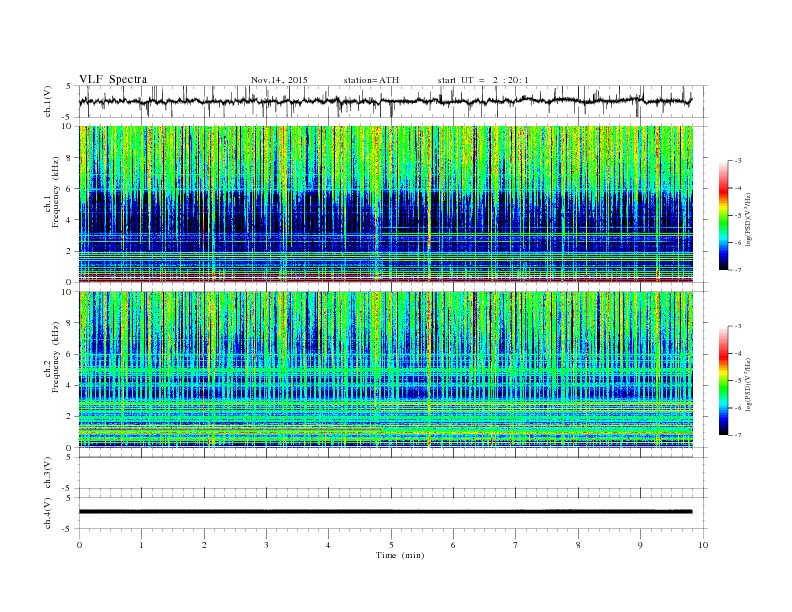Click the 8 label on the Time axis

point(578,545)
